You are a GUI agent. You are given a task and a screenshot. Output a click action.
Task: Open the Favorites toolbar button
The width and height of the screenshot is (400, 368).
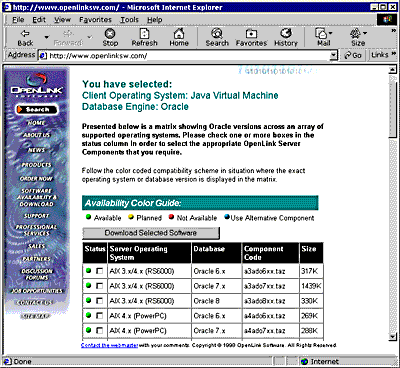251,37
